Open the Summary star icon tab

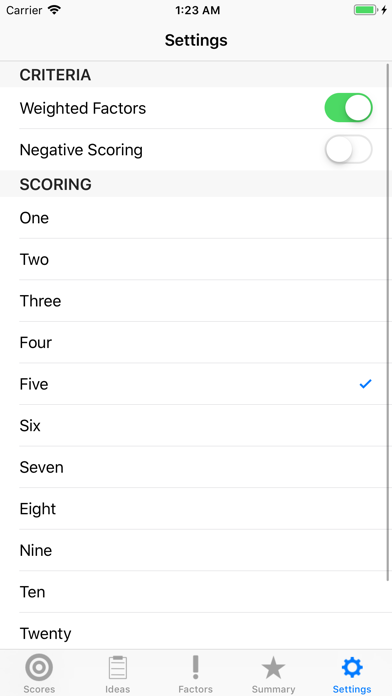point(273,674)
